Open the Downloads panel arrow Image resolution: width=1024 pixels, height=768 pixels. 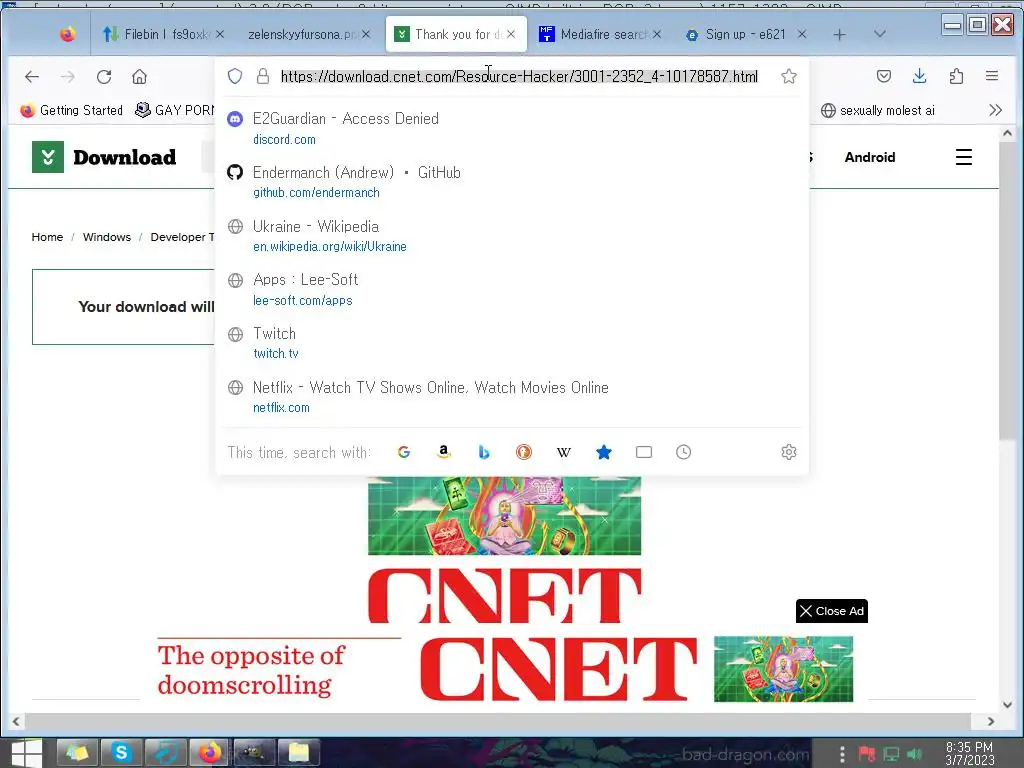[920, 76]
